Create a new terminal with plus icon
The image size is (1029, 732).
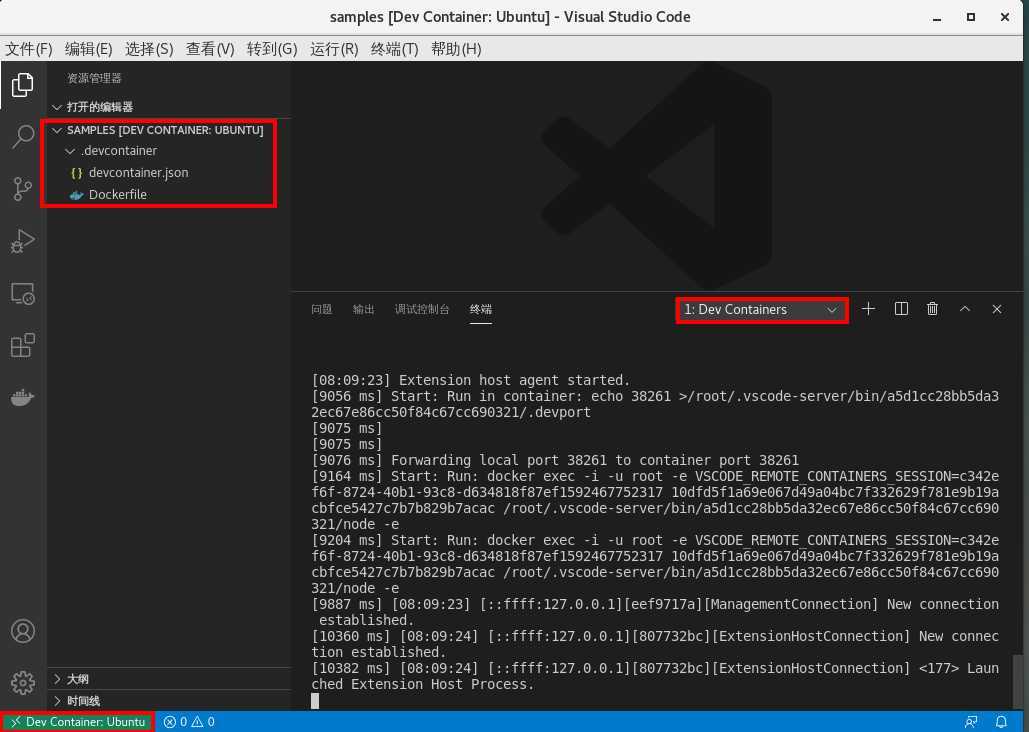pyautogui.click(x=868, y=309)
